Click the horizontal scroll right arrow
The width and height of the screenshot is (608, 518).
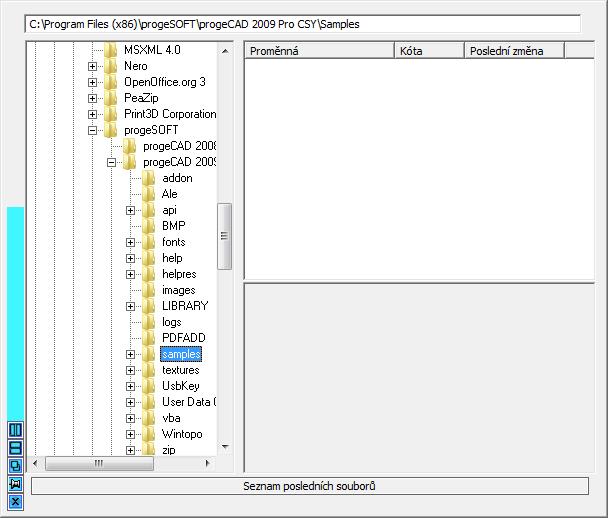(208, 463)
